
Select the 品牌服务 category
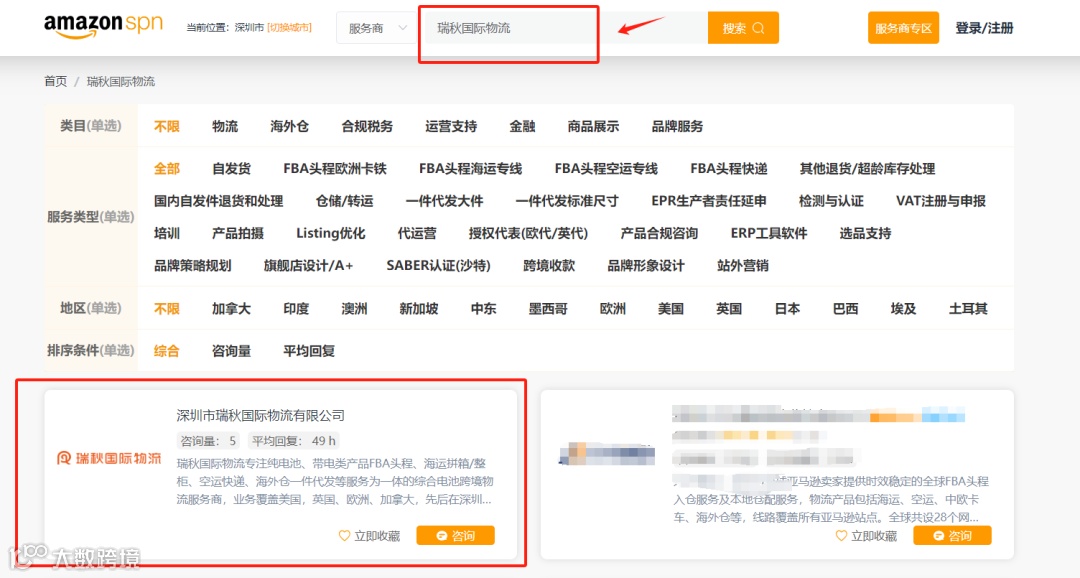pos(678,126)
